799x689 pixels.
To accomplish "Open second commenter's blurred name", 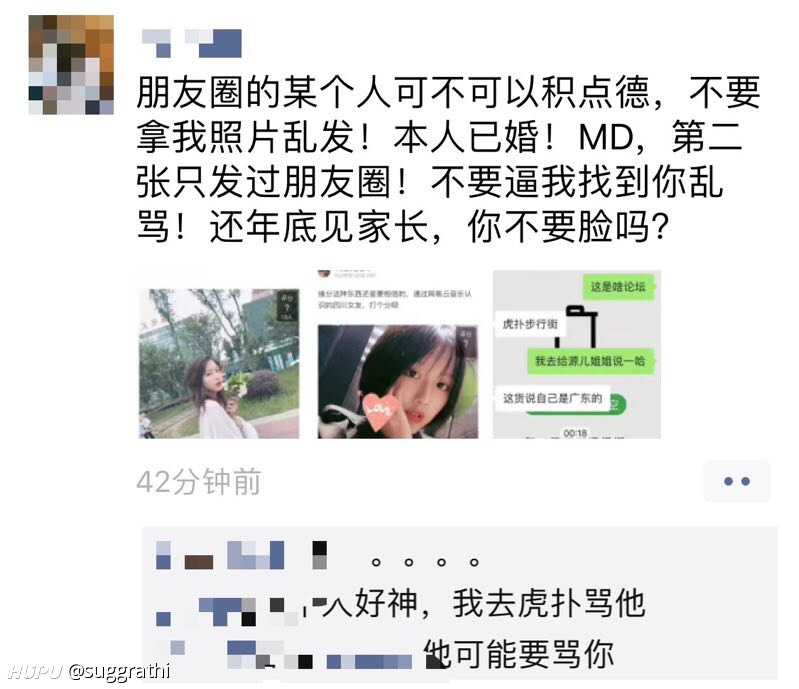I will point(227,611).
